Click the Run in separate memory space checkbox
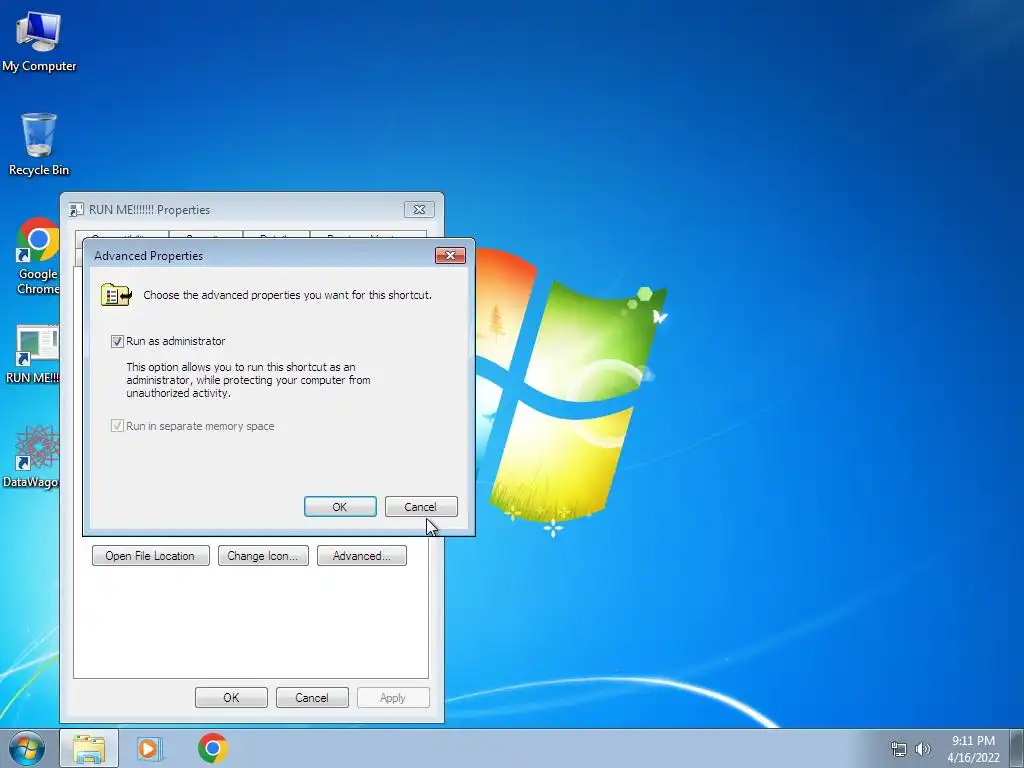 tap(117, 426)
